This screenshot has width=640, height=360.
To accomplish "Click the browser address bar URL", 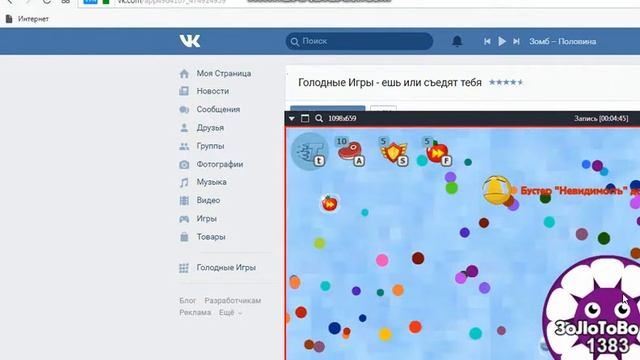I will (171, 2).
